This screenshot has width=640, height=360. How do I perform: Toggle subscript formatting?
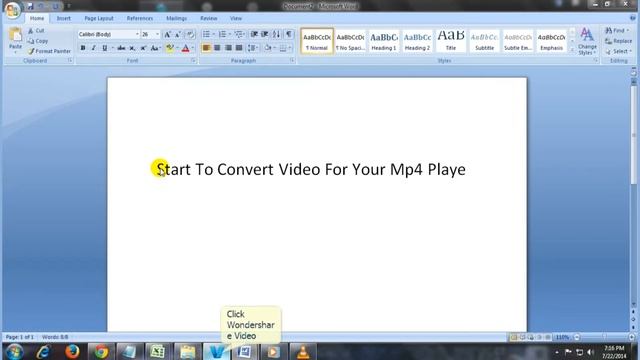[132, 48]
